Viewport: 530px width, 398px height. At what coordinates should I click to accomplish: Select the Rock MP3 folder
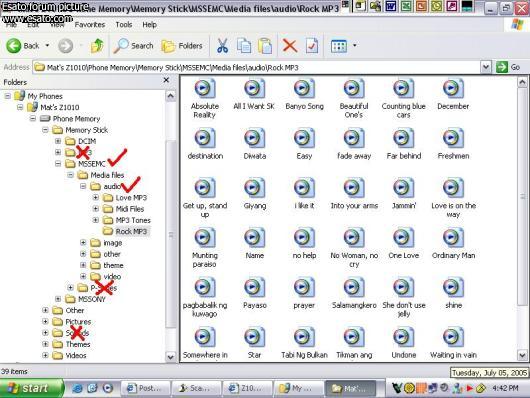pyautogui.click(x=131, y=231)
